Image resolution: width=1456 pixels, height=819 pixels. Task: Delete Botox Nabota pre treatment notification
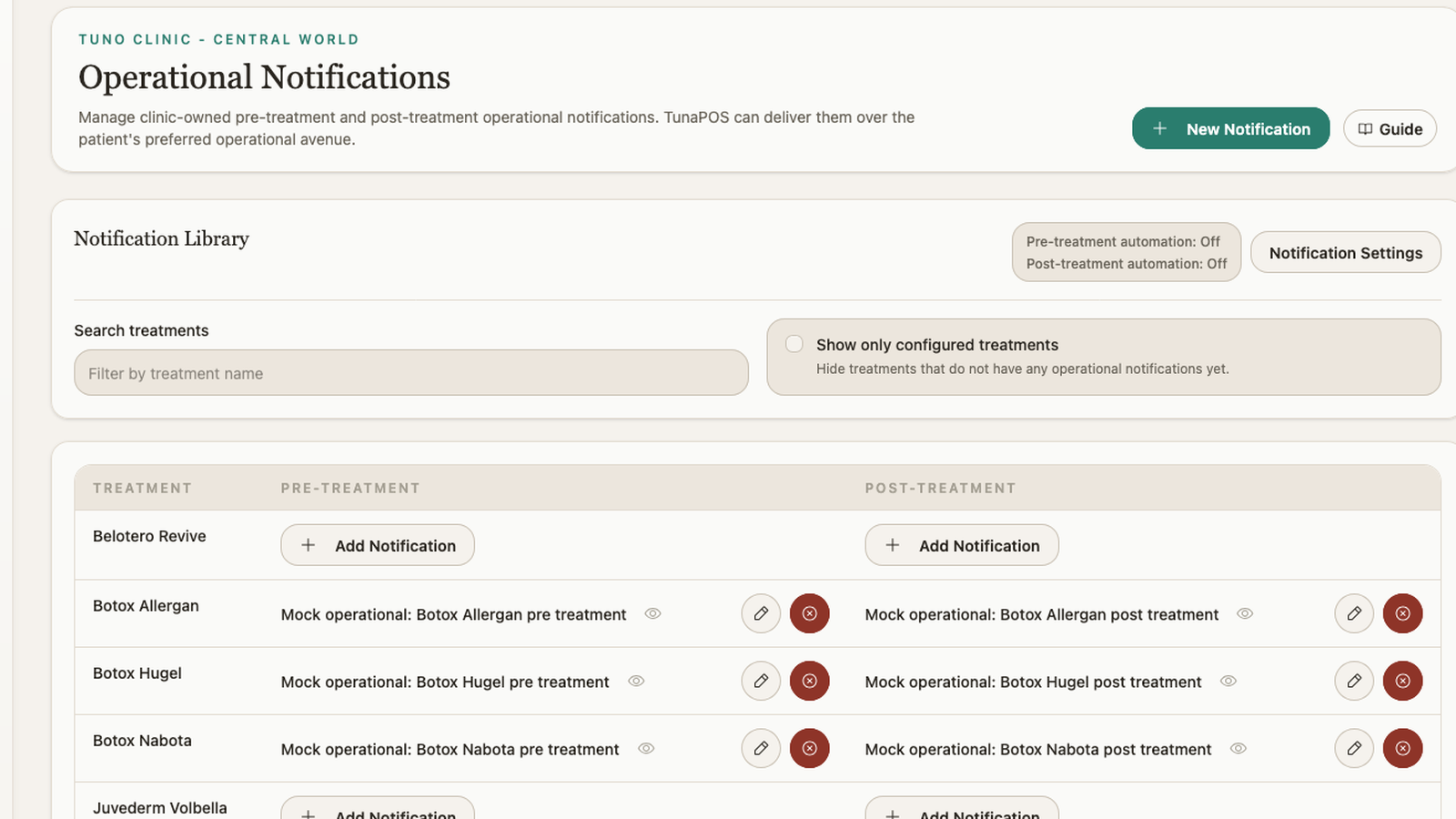tap(809, 748)
